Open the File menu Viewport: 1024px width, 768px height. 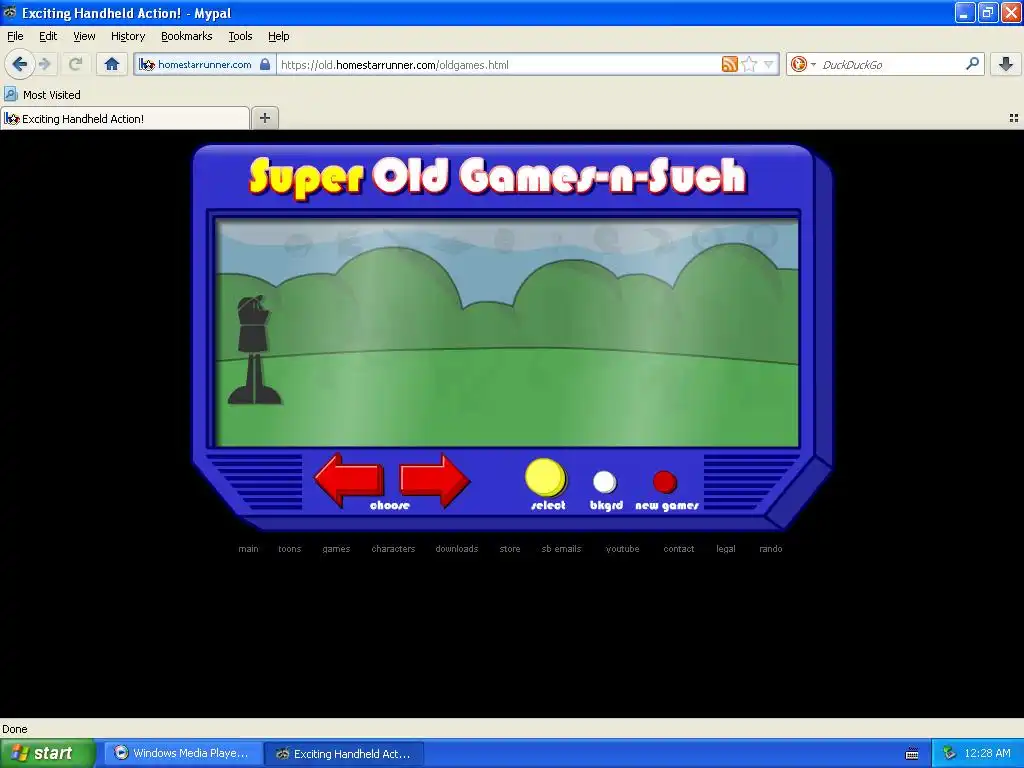pyautogui.click(x=15, y=36)
